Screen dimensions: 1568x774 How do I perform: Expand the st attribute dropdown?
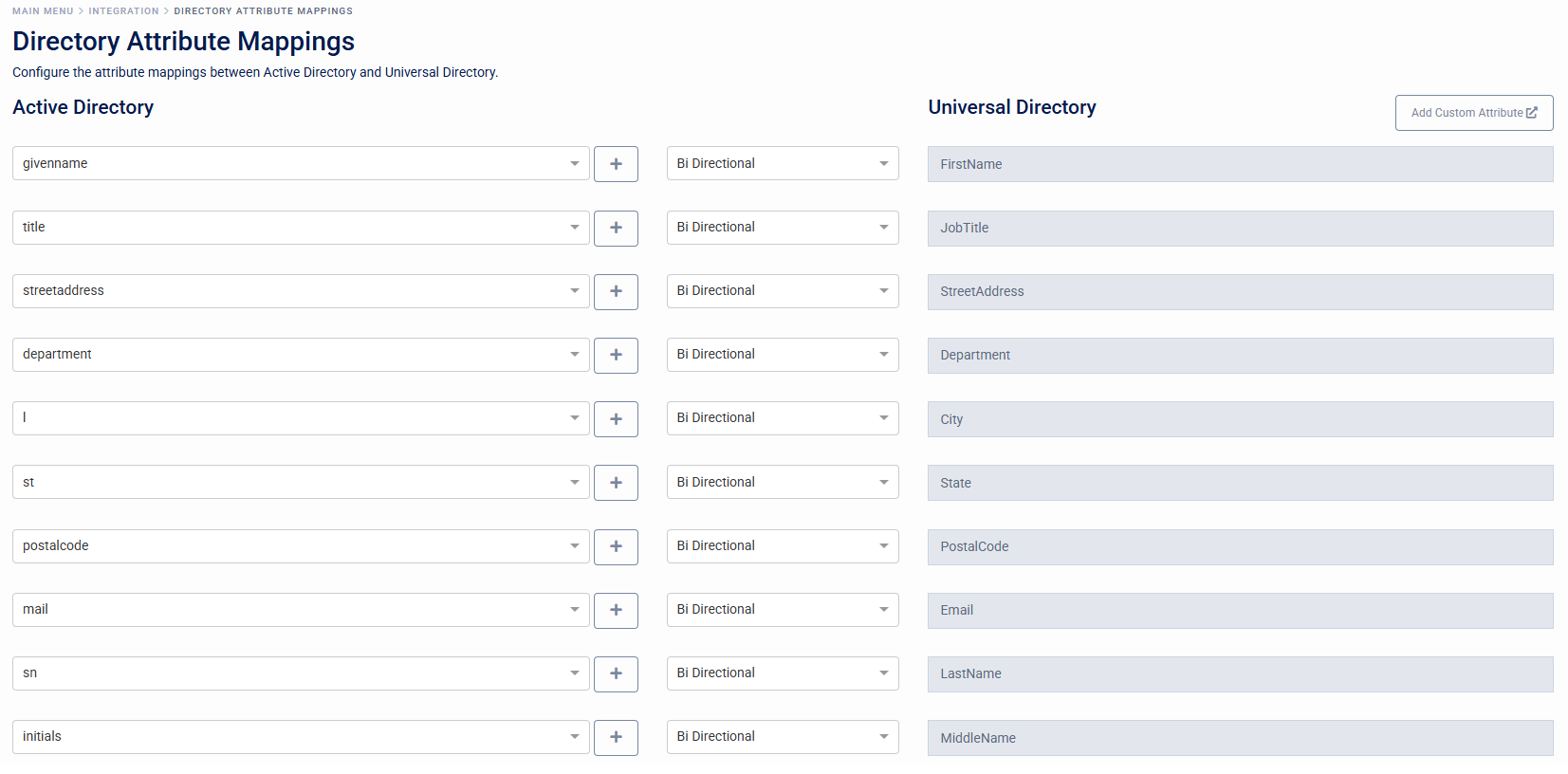(x=301, y=482)
